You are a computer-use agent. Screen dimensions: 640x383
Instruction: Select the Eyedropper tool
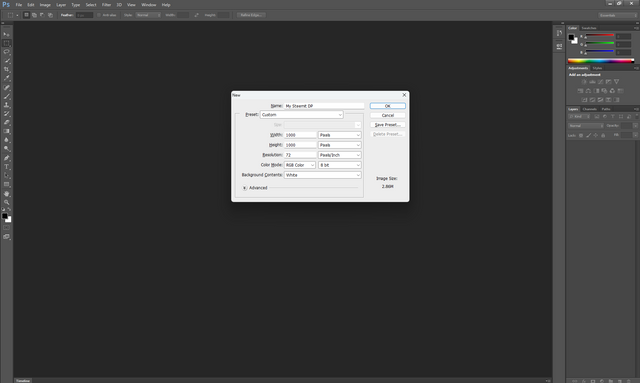[7, 78]
